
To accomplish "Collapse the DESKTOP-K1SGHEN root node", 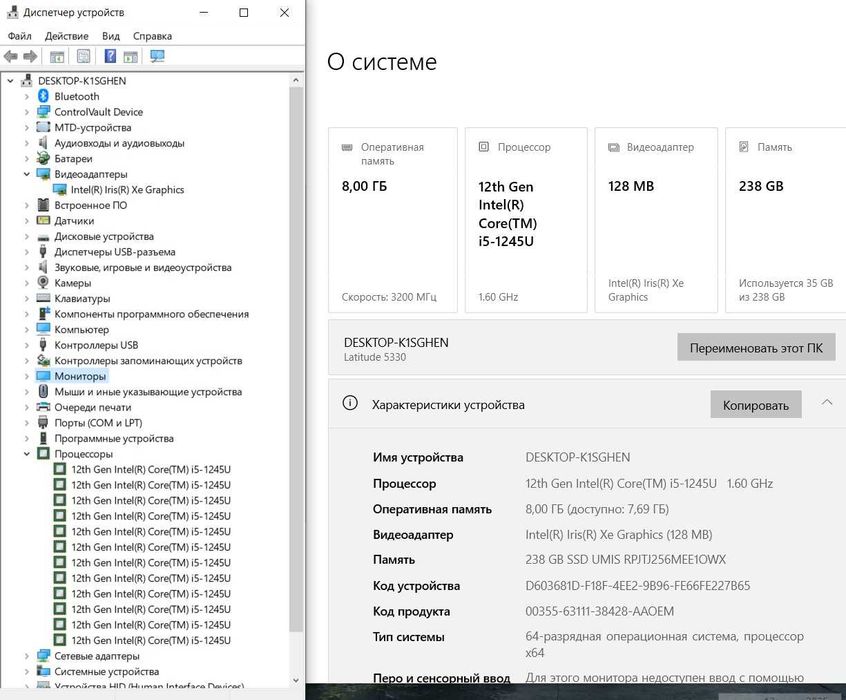I will click(x=10, y=81).
